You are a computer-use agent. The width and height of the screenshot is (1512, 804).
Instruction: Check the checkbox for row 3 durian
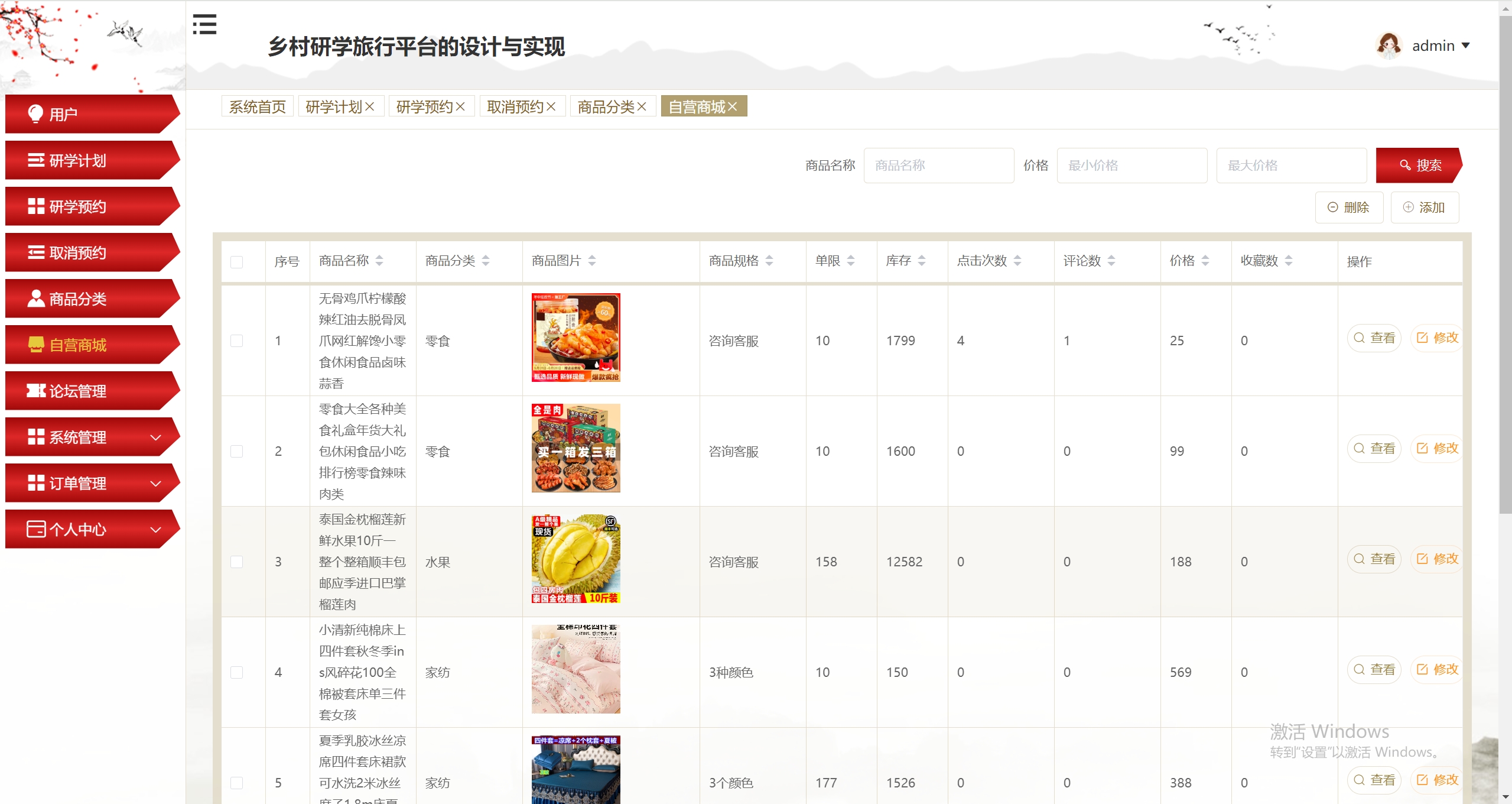click(x=237, y=562)
